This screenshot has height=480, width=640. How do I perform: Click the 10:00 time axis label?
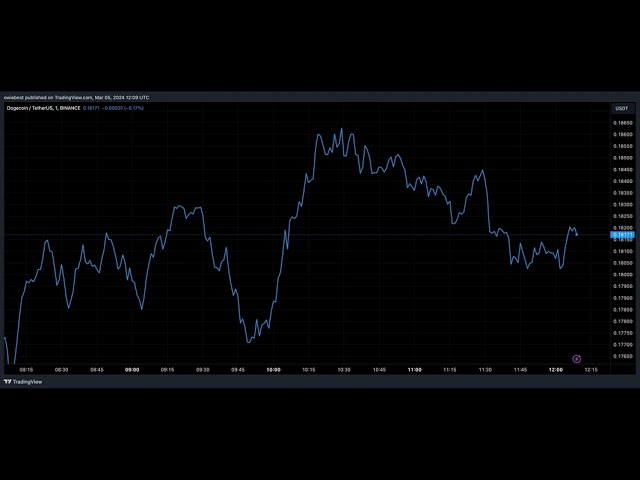pos(273,370)
